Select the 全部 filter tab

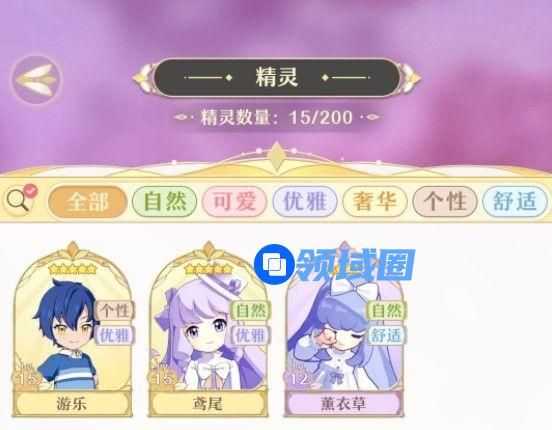(87, 202)
